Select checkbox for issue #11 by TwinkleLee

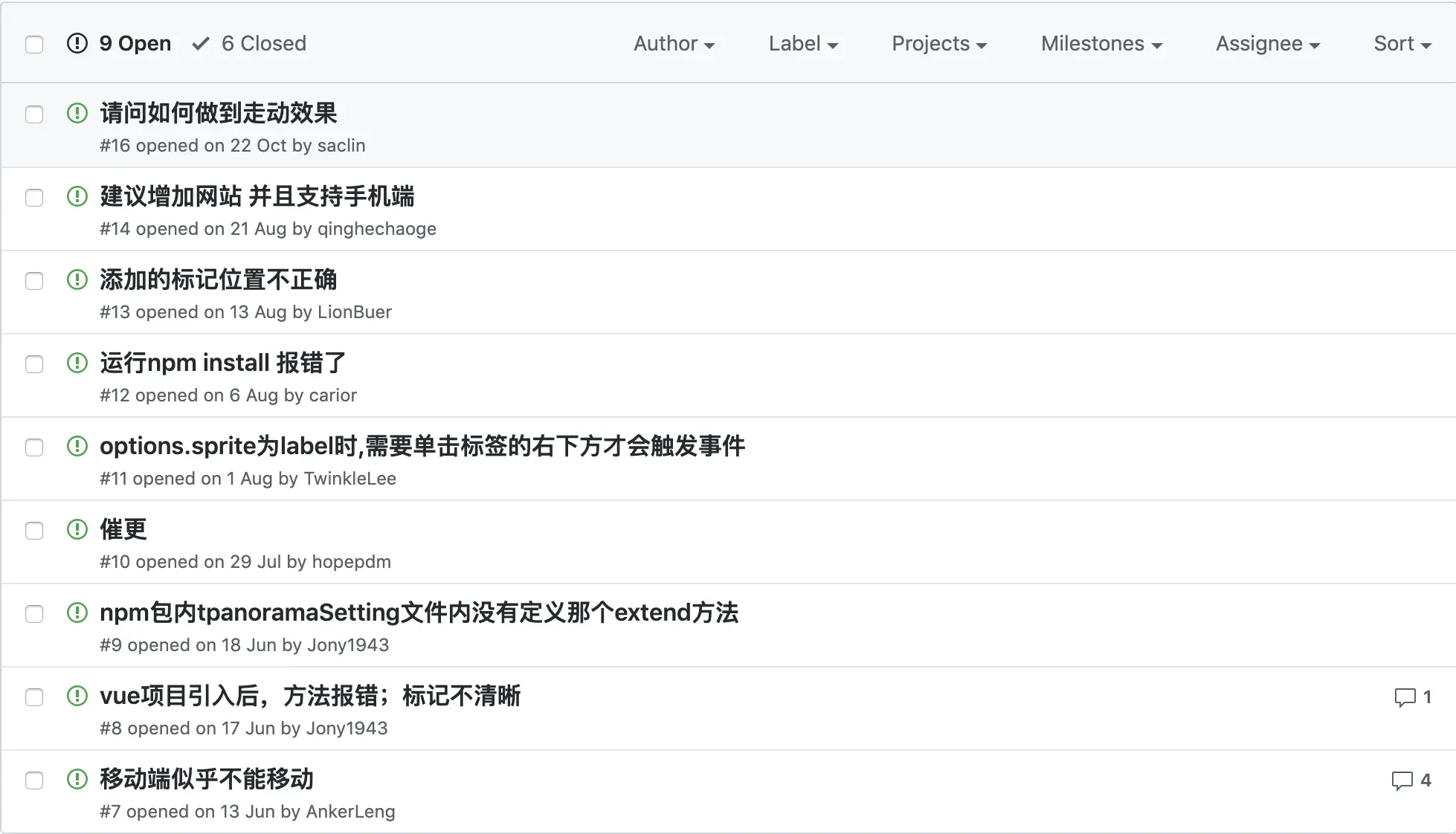(34, 447)
